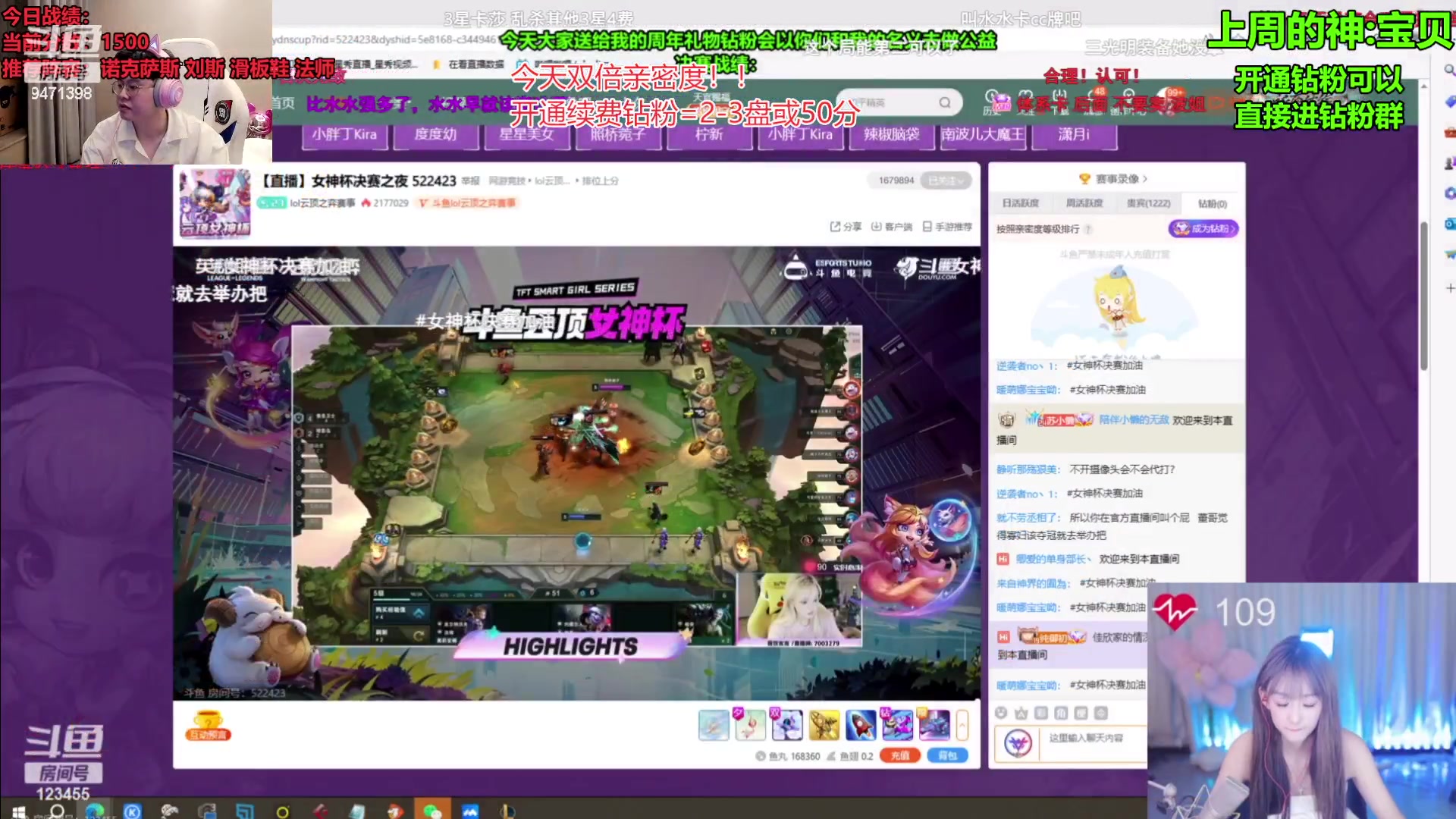Click the orange 充值 recharge button
The image size is (1456, 819).
(900, 755)
